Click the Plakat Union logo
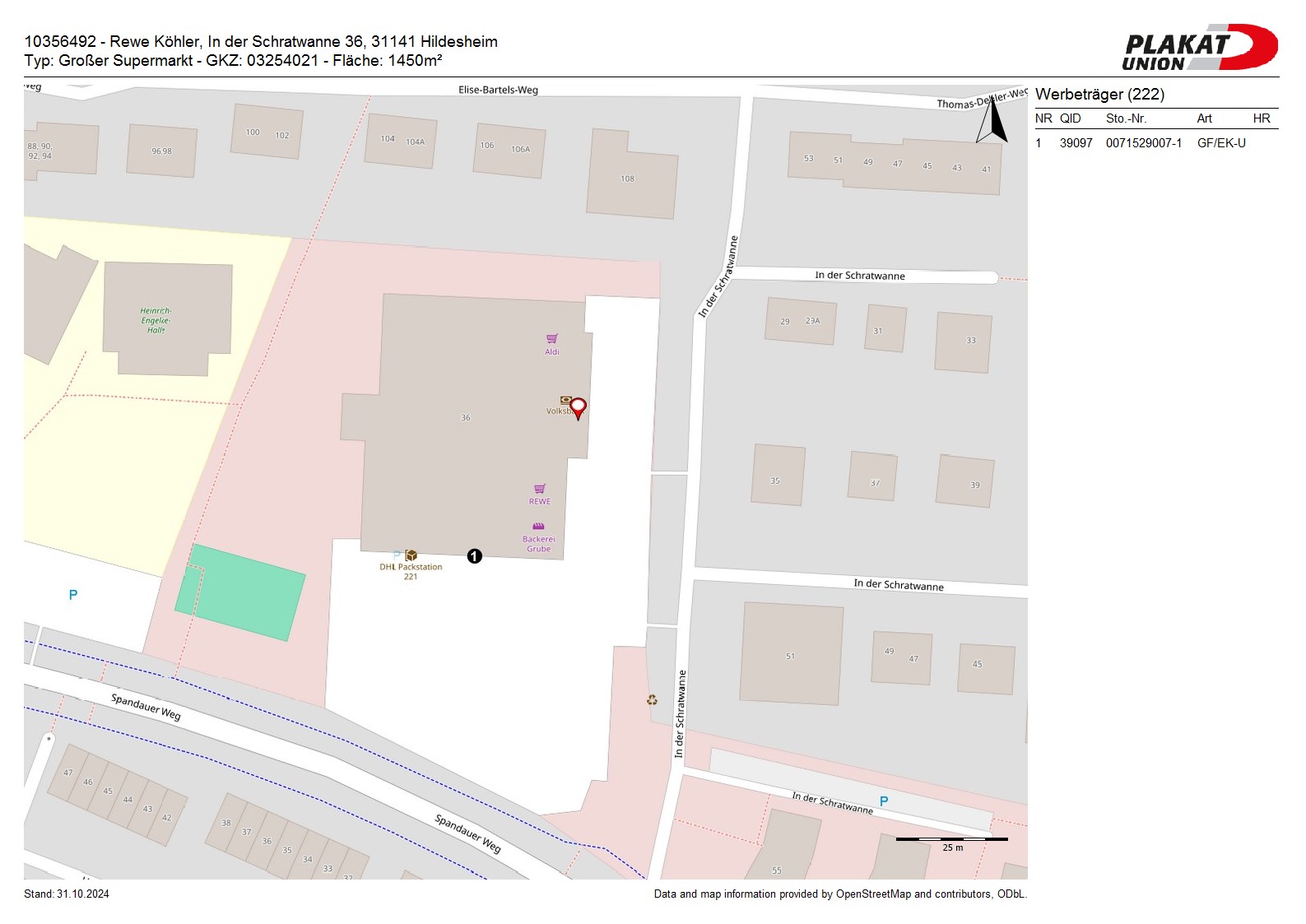Image resolution: width=1306 pixels, height=924 pixels. pyautogui.click(x=1199, y=48)
